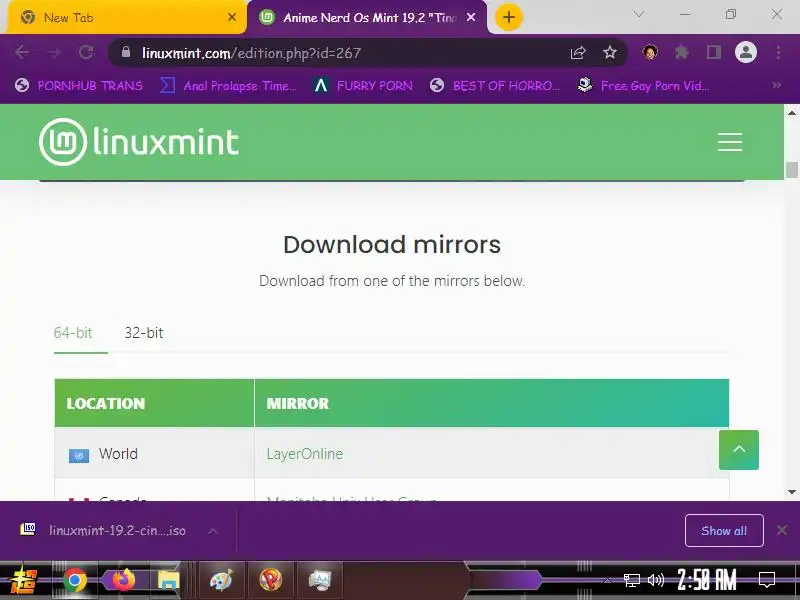Launch Firefox from the taskbar
The height and width of the screenshot is (600, 800).
coord(123,580)
